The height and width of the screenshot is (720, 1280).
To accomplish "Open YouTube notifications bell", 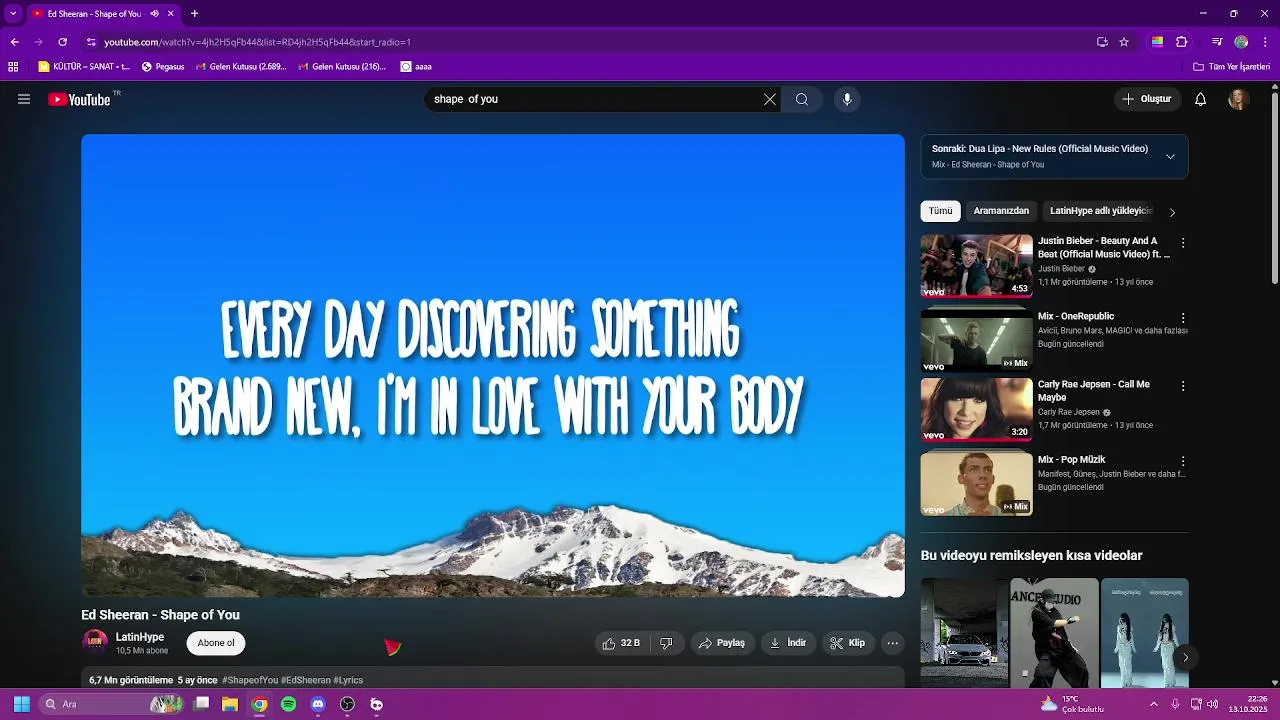I will pos(1201,99).
